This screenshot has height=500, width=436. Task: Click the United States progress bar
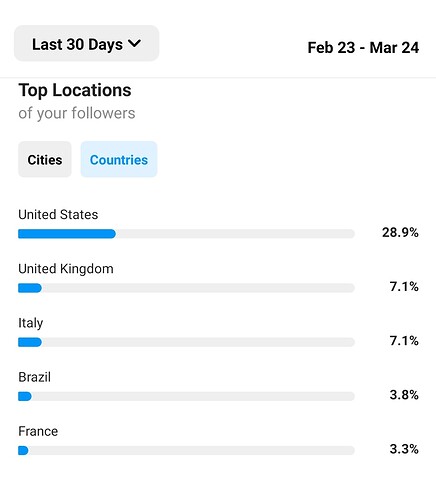point(186,234)
